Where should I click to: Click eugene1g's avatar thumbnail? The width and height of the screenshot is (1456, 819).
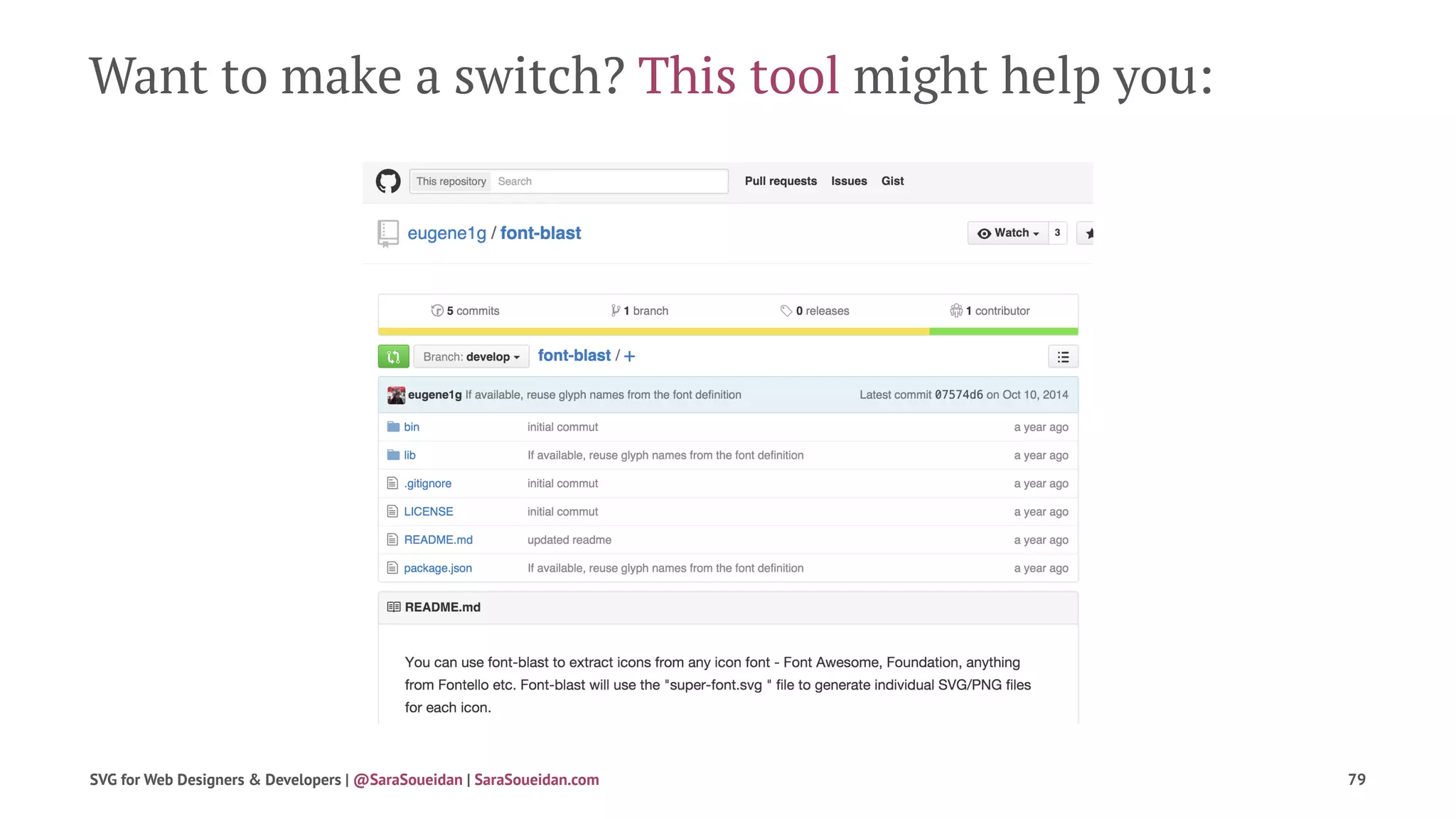click(396, 395)
